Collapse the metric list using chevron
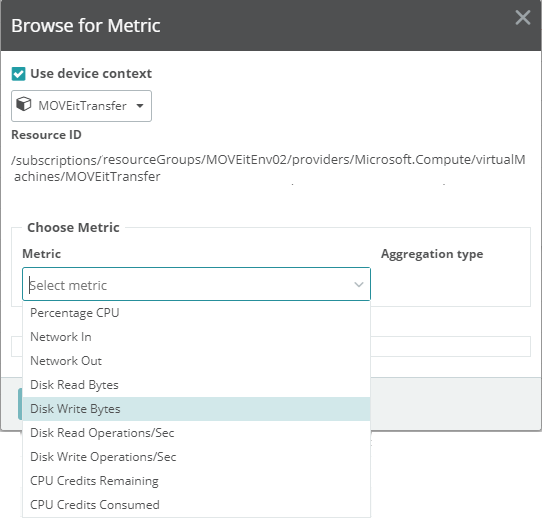This screenshot has width=542, height=519. click(359, 285)
